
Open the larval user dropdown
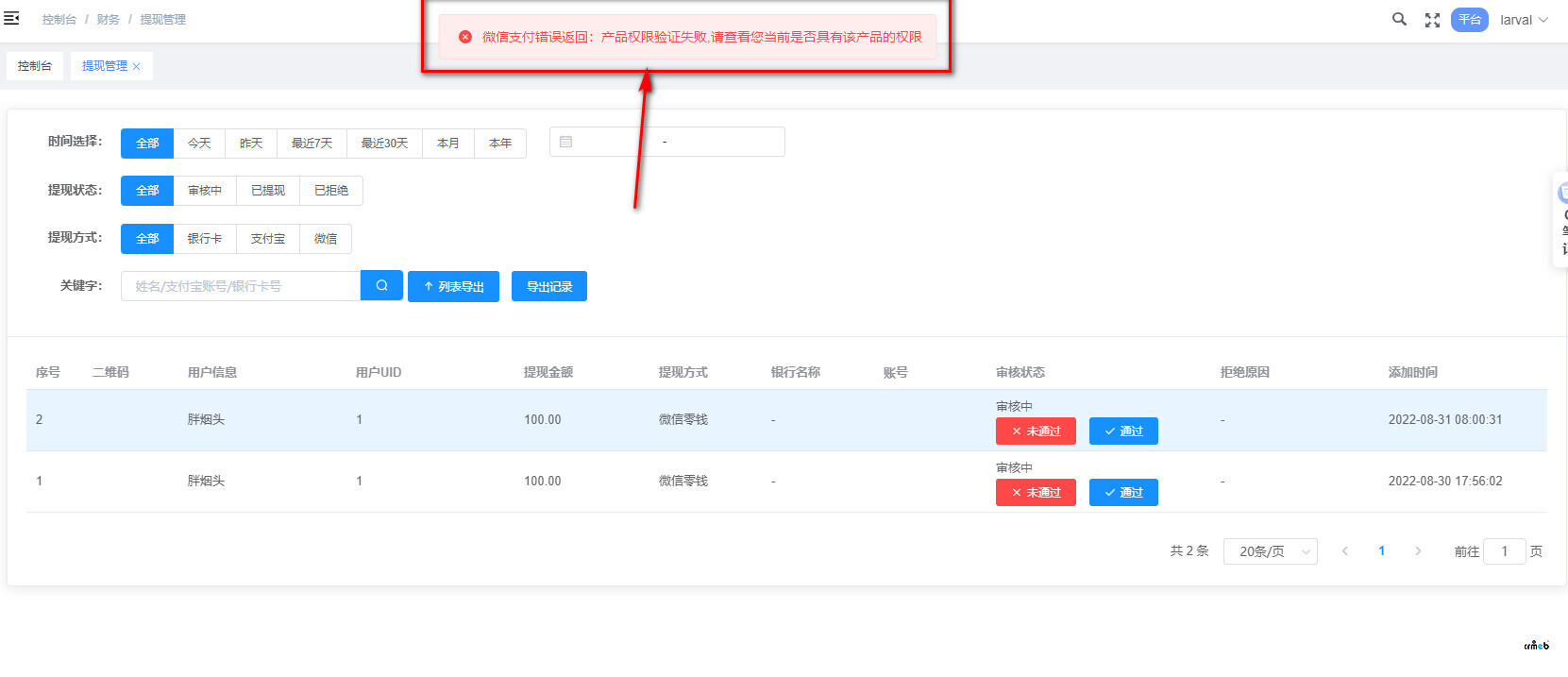click(1524, 20)
